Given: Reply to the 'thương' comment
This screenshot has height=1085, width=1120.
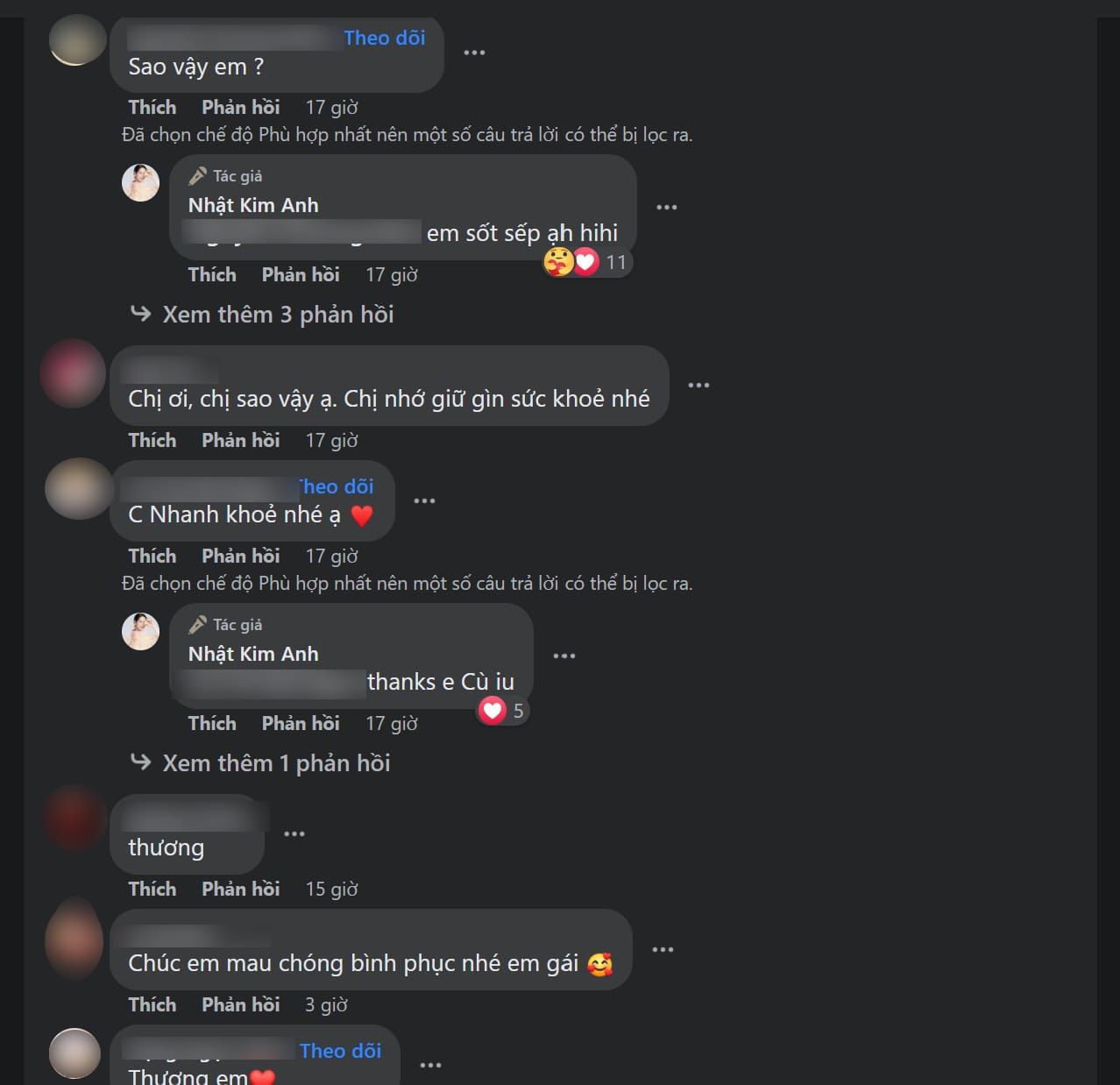Looking at the screenshot, I should coord(241,890).
